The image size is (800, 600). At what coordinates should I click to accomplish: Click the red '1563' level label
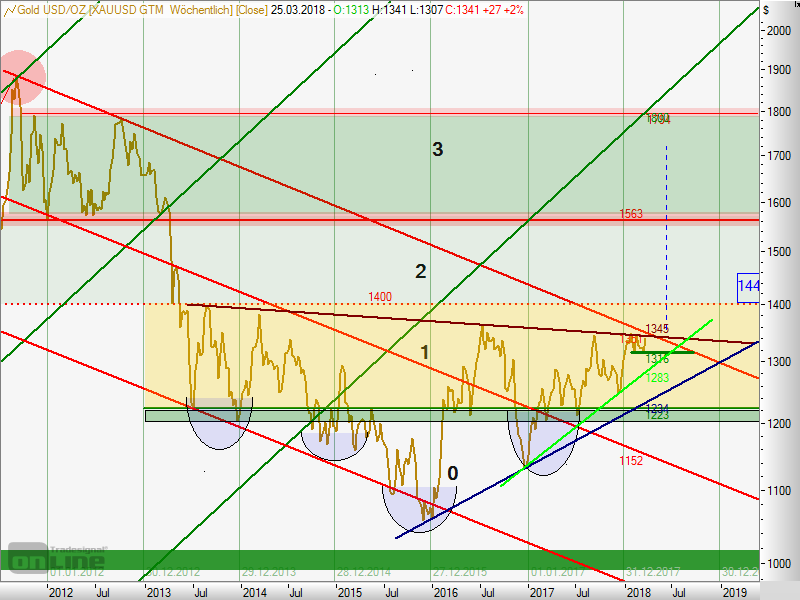tap(631, 213)
